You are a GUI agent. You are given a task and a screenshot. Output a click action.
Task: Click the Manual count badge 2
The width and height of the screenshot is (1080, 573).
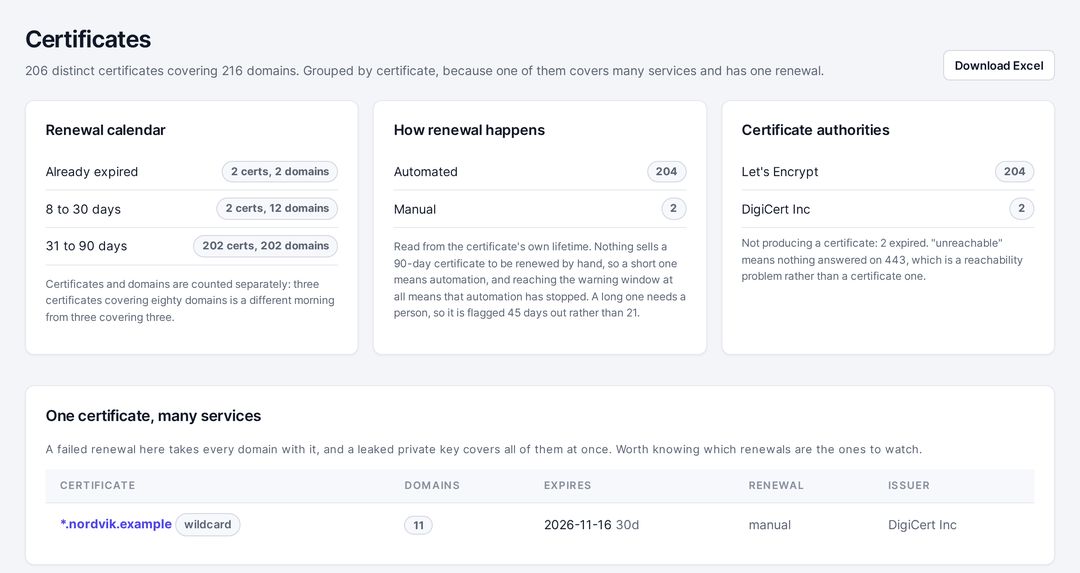[673, 208]
